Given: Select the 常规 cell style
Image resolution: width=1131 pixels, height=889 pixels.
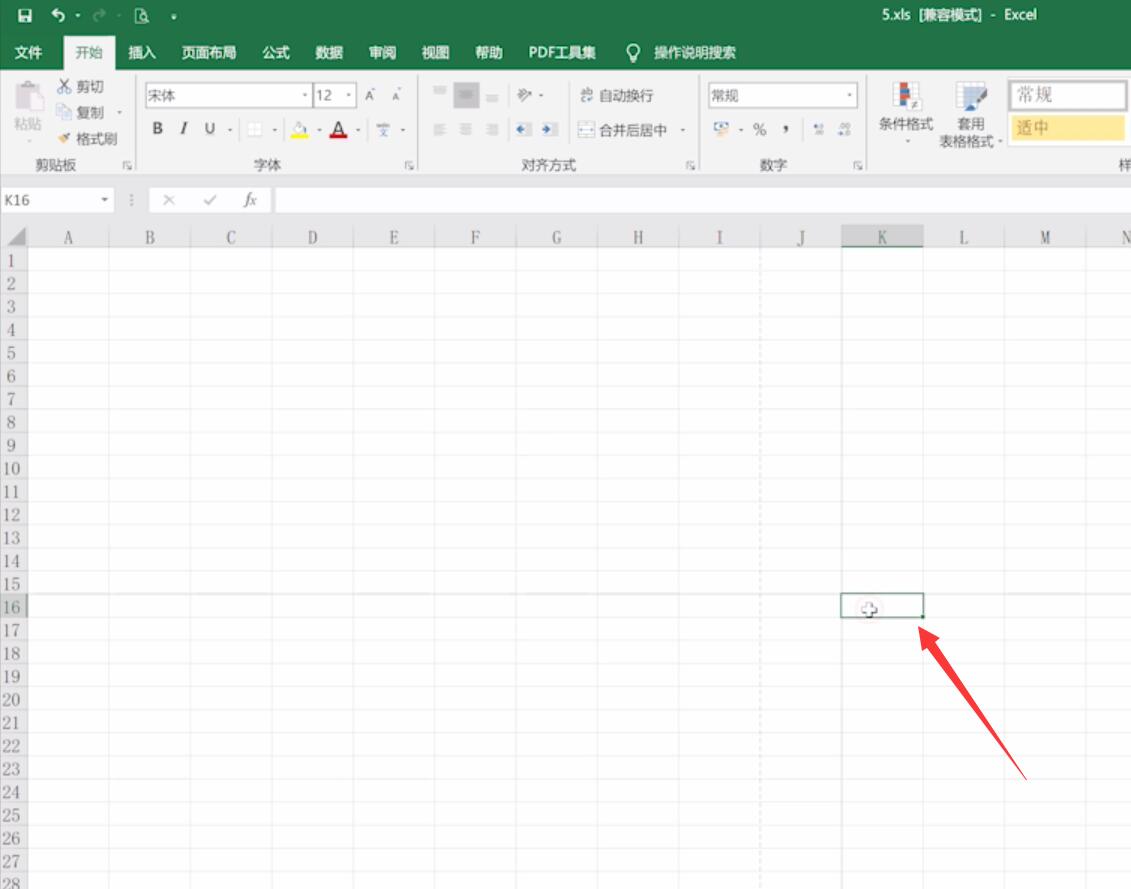Looking at the screenshot, I should [1068, 95].
